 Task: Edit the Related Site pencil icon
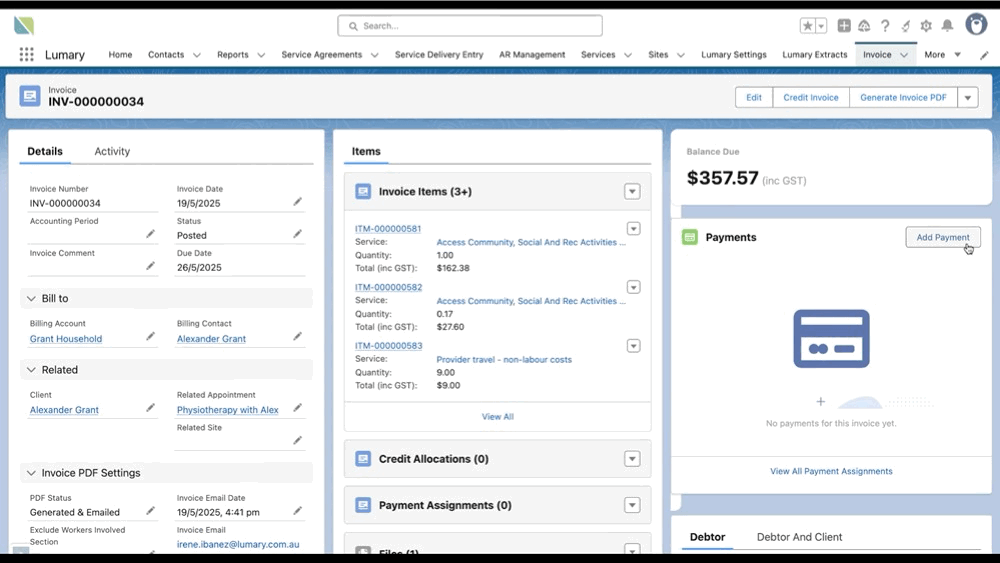tap(297, 441)
